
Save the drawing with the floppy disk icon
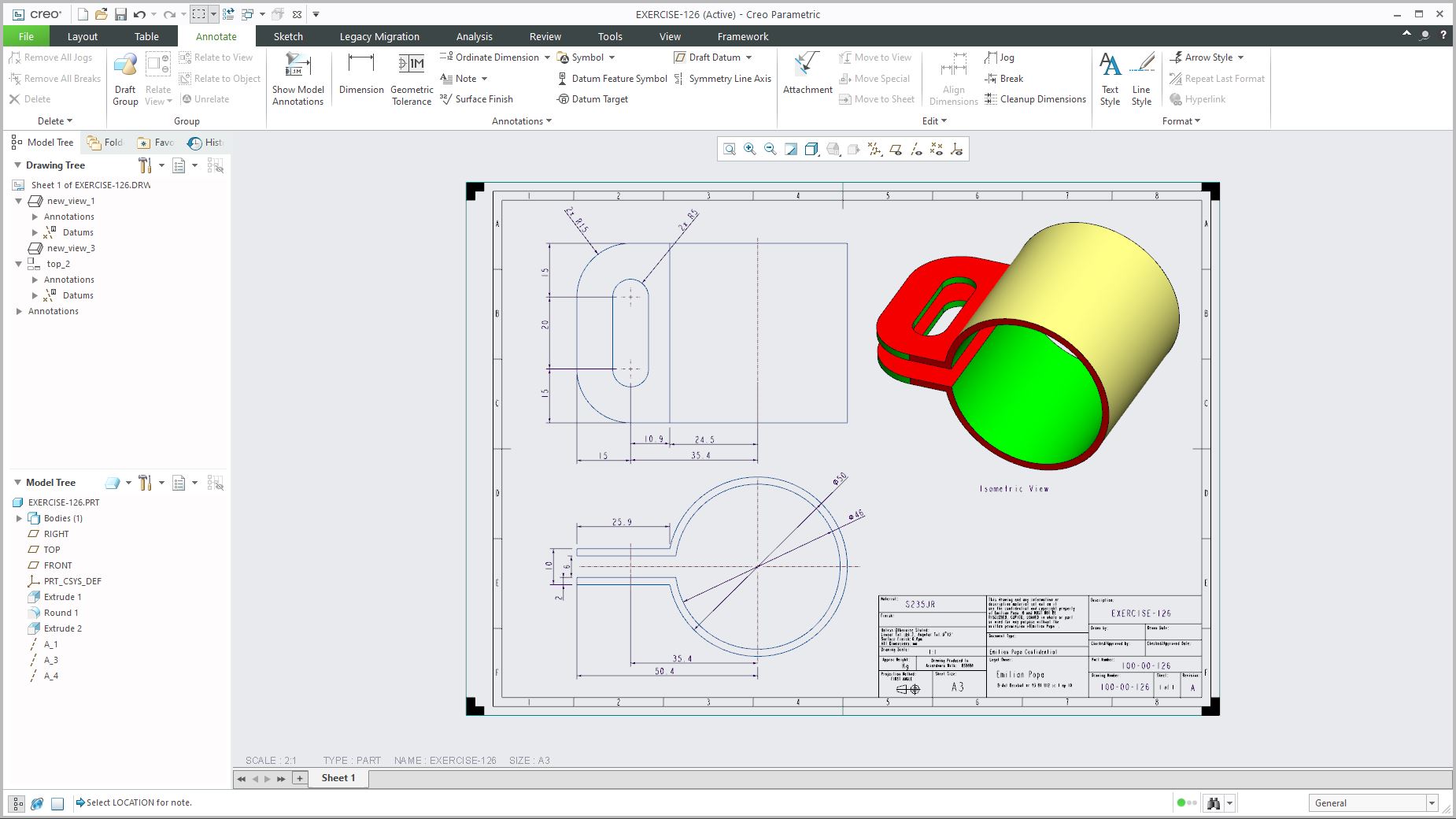(120, 14)
